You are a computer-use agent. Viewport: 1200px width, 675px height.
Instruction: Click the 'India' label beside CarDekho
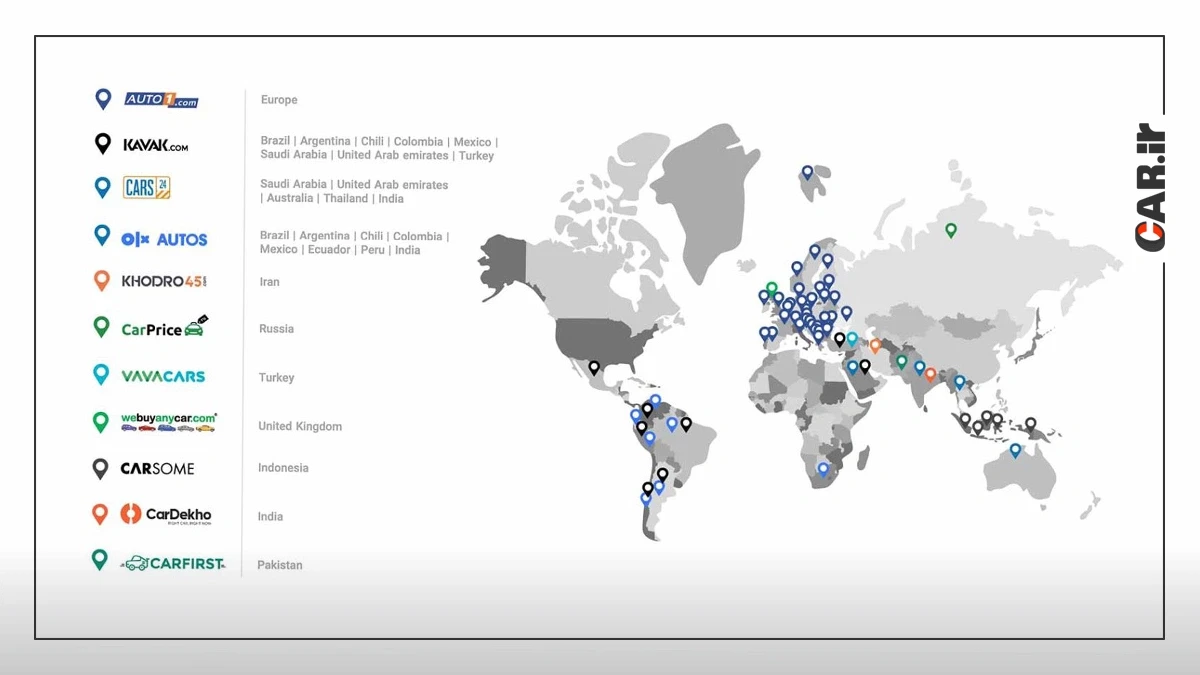[270, 517]
